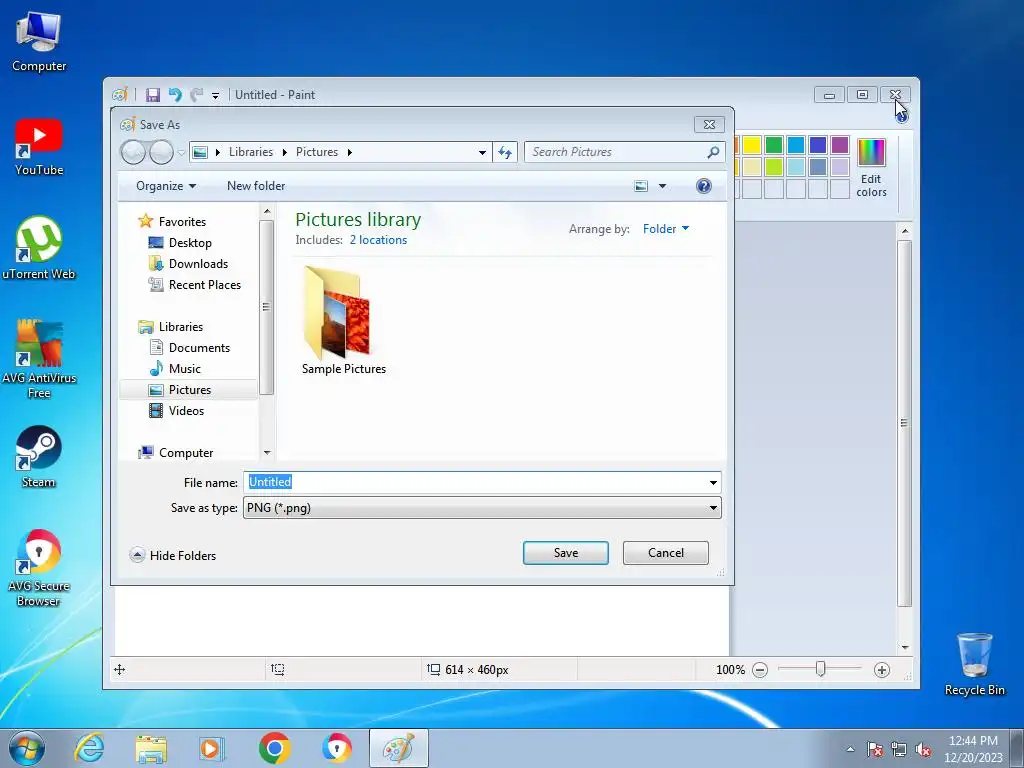This screenshot has height=768, width=1024.
Task: Click the Refresh button next to address bar
Action: (x=505, y=153)
